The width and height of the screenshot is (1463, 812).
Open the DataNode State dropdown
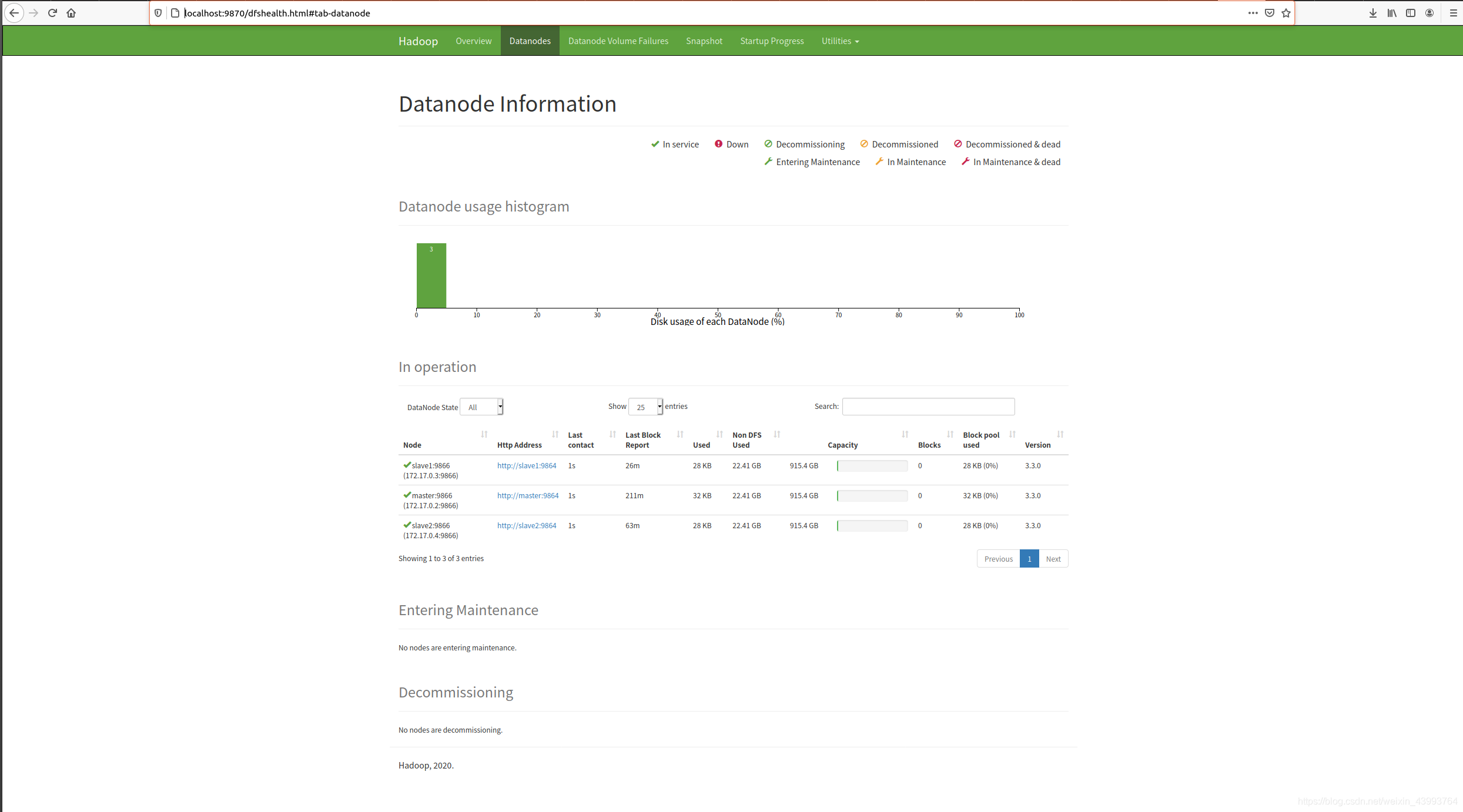click(481, 407)
